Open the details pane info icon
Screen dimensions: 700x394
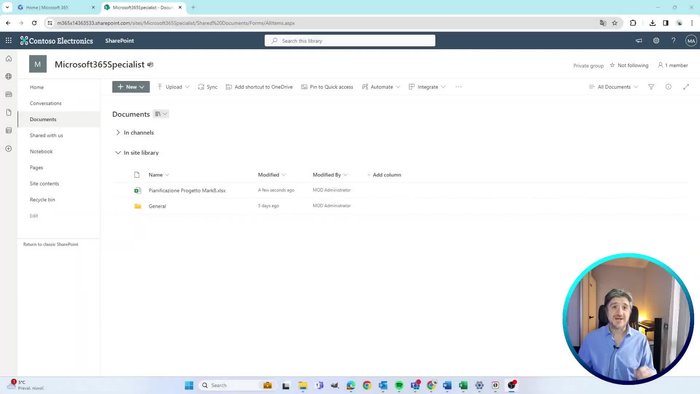(668, 87)
